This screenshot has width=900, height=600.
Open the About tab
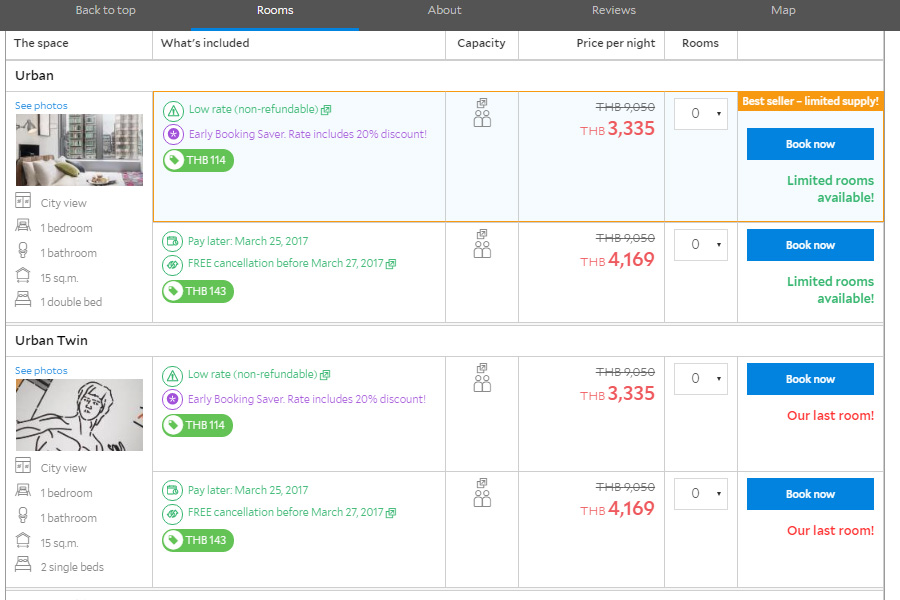pos(444,10)
